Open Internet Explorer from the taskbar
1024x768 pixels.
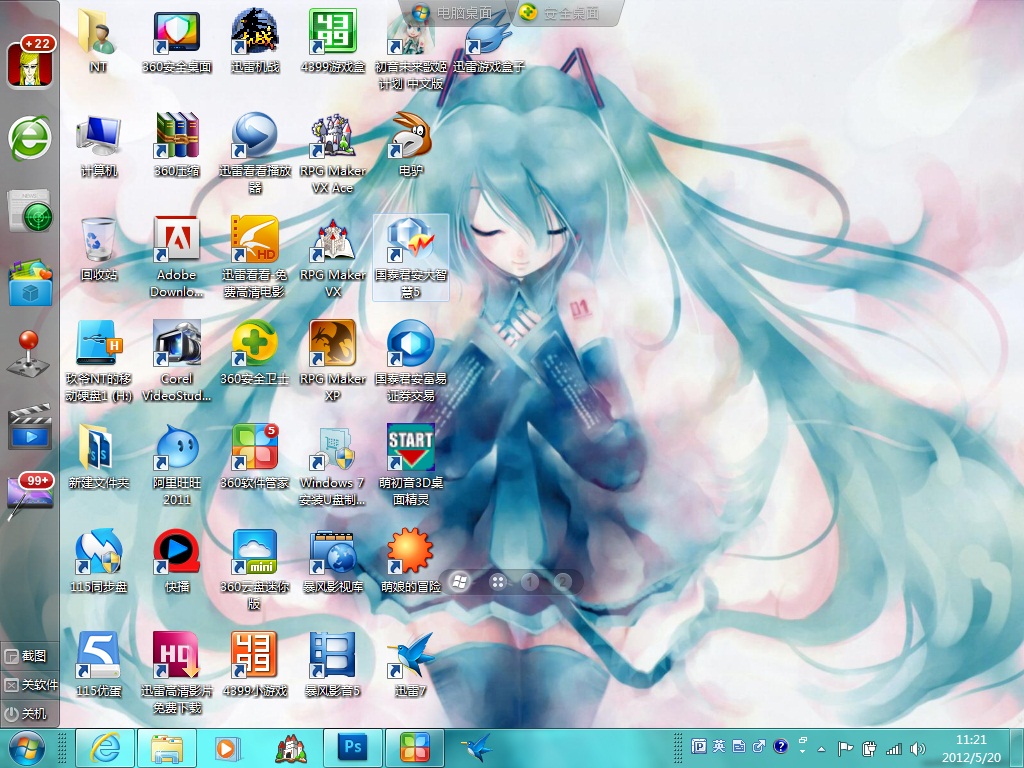coord(105,748)
